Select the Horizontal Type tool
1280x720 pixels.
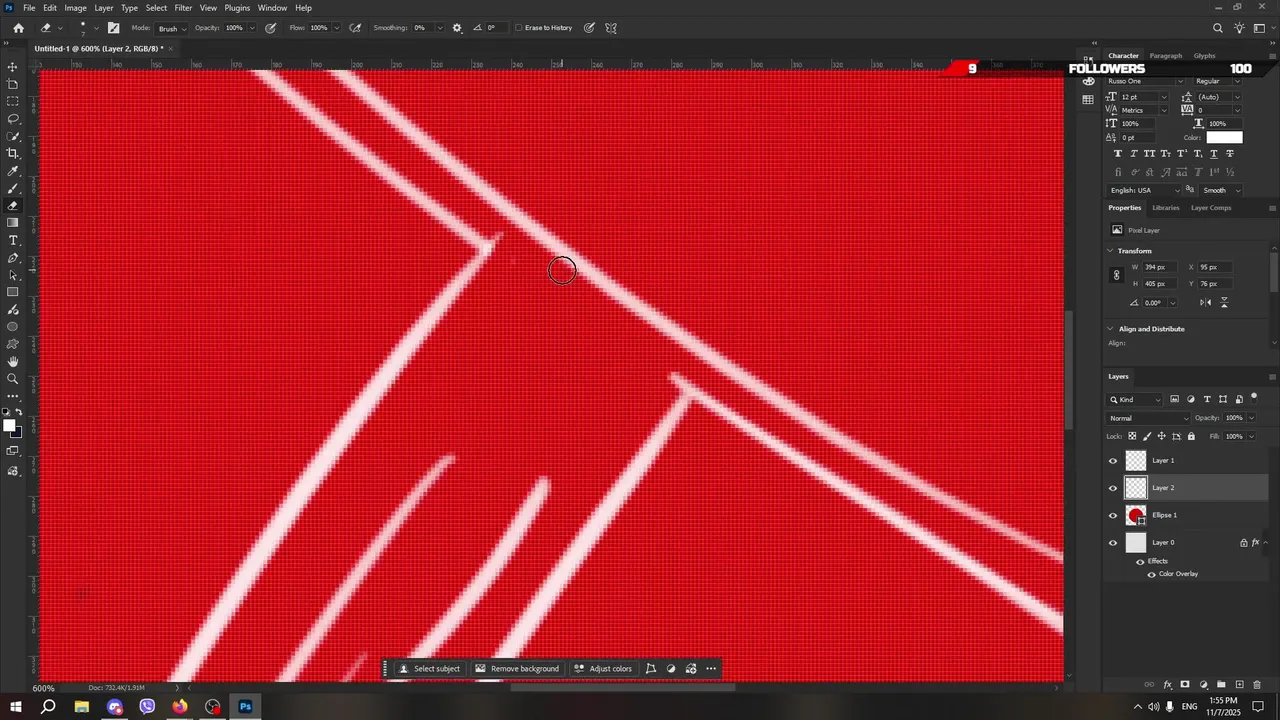13,241
